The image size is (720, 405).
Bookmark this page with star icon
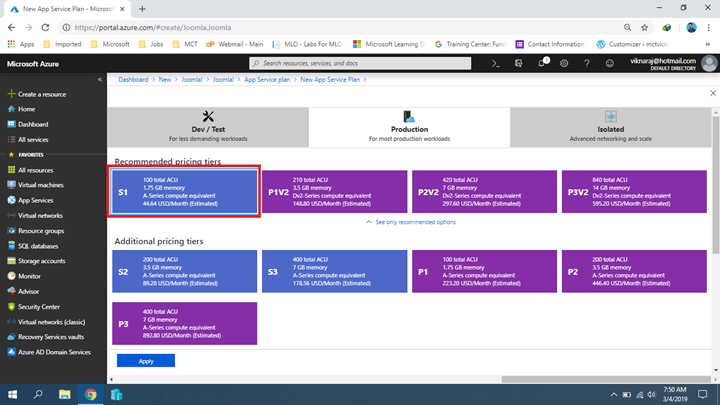[645, 28]
